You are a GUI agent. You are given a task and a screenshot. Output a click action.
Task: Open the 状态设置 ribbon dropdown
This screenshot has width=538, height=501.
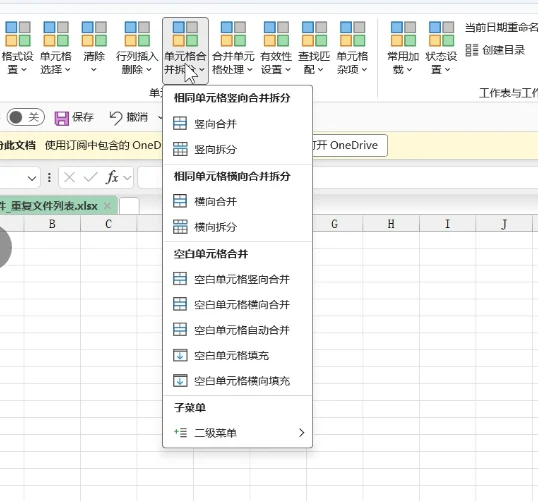441,48
